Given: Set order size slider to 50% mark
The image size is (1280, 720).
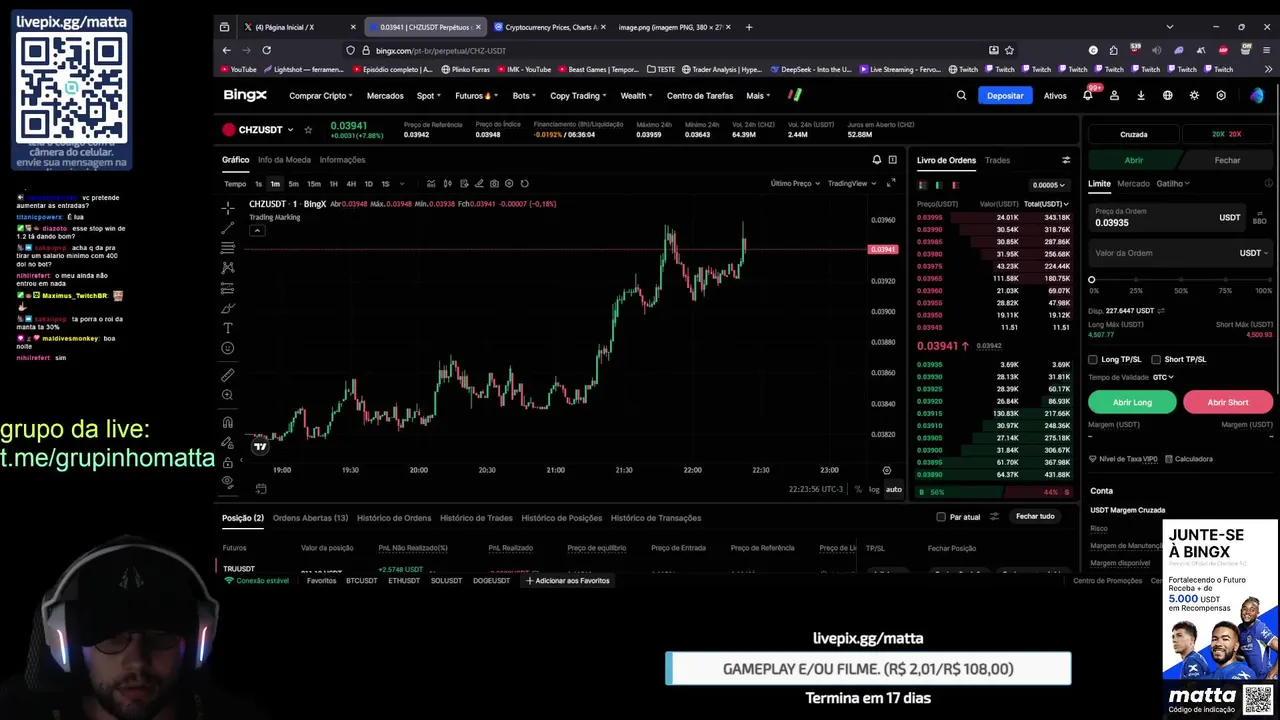Looking at the screenshot, I should tap(1181, 280).
